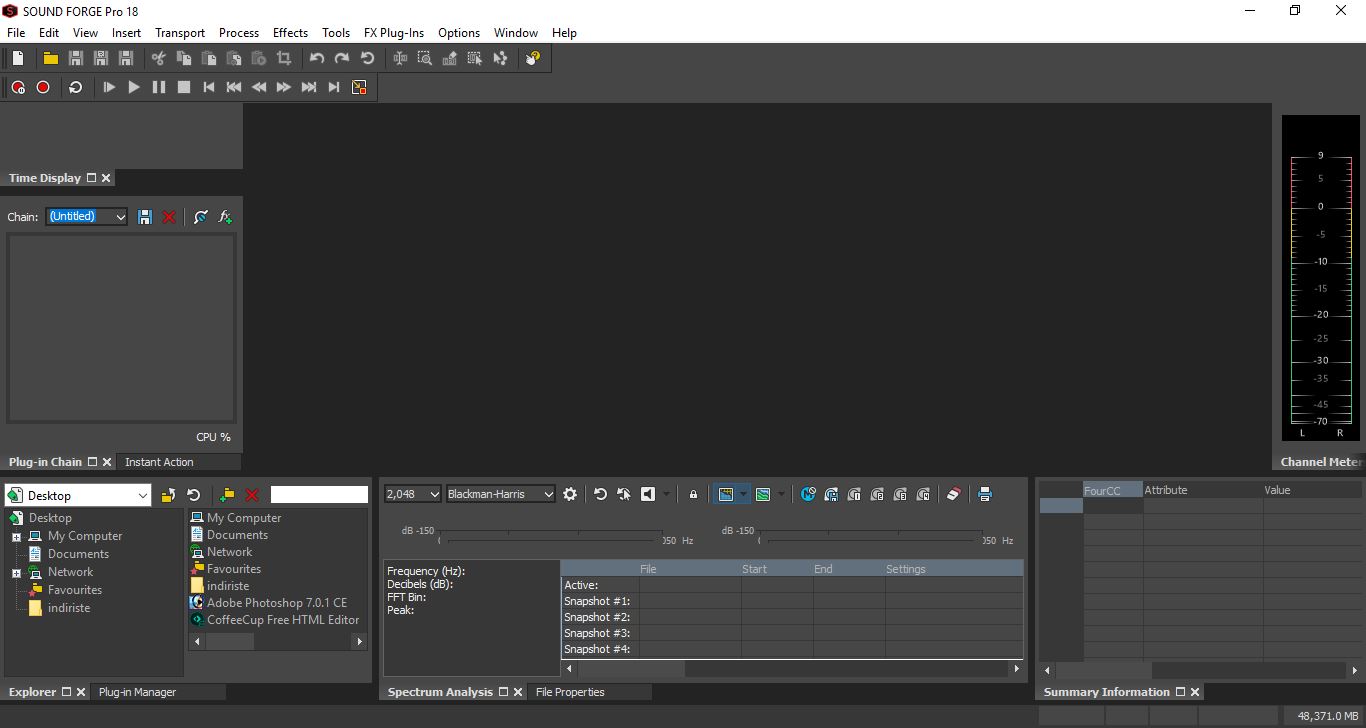Viewport: 1366px width, 728px height.
Task: Undo the last action in main toolbar
Action: pos(317,58)
